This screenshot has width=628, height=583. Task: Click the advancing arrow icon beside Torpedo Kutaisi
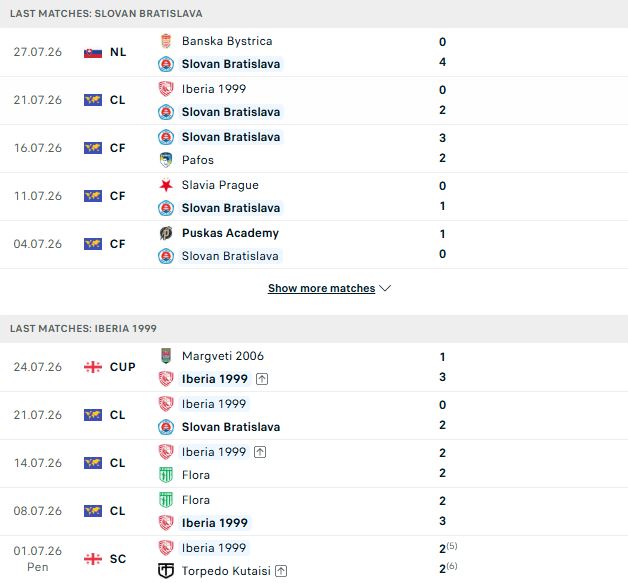(281, 571)
